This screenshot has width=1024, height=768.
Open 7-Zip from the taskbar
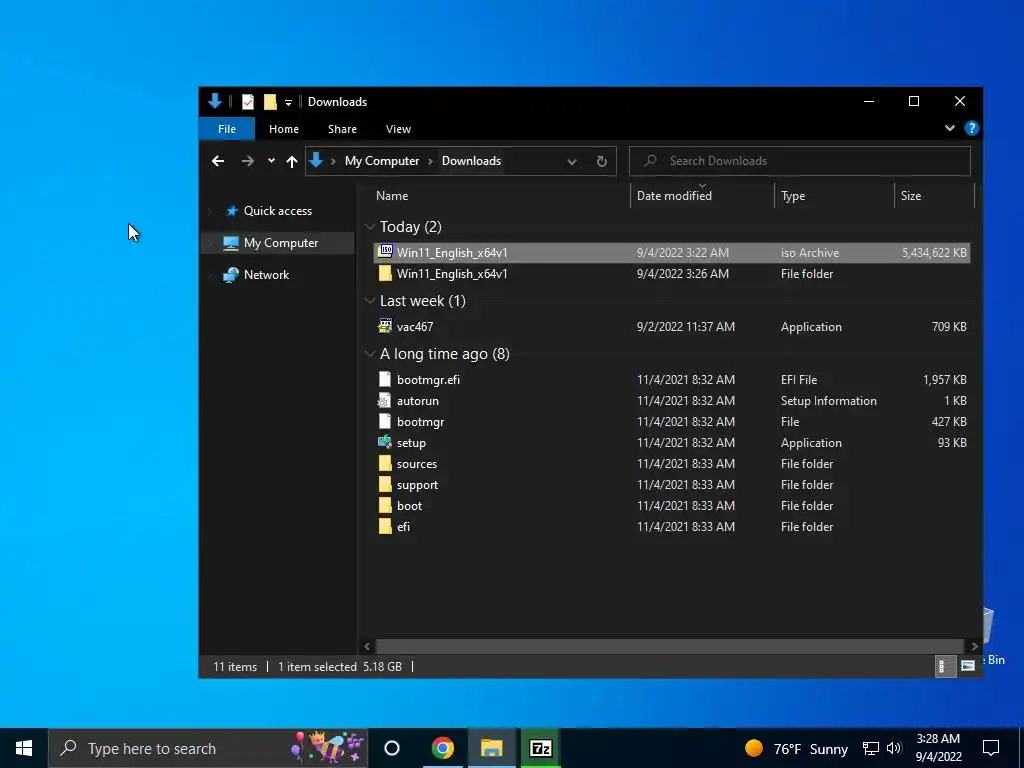tap(541, 748)
